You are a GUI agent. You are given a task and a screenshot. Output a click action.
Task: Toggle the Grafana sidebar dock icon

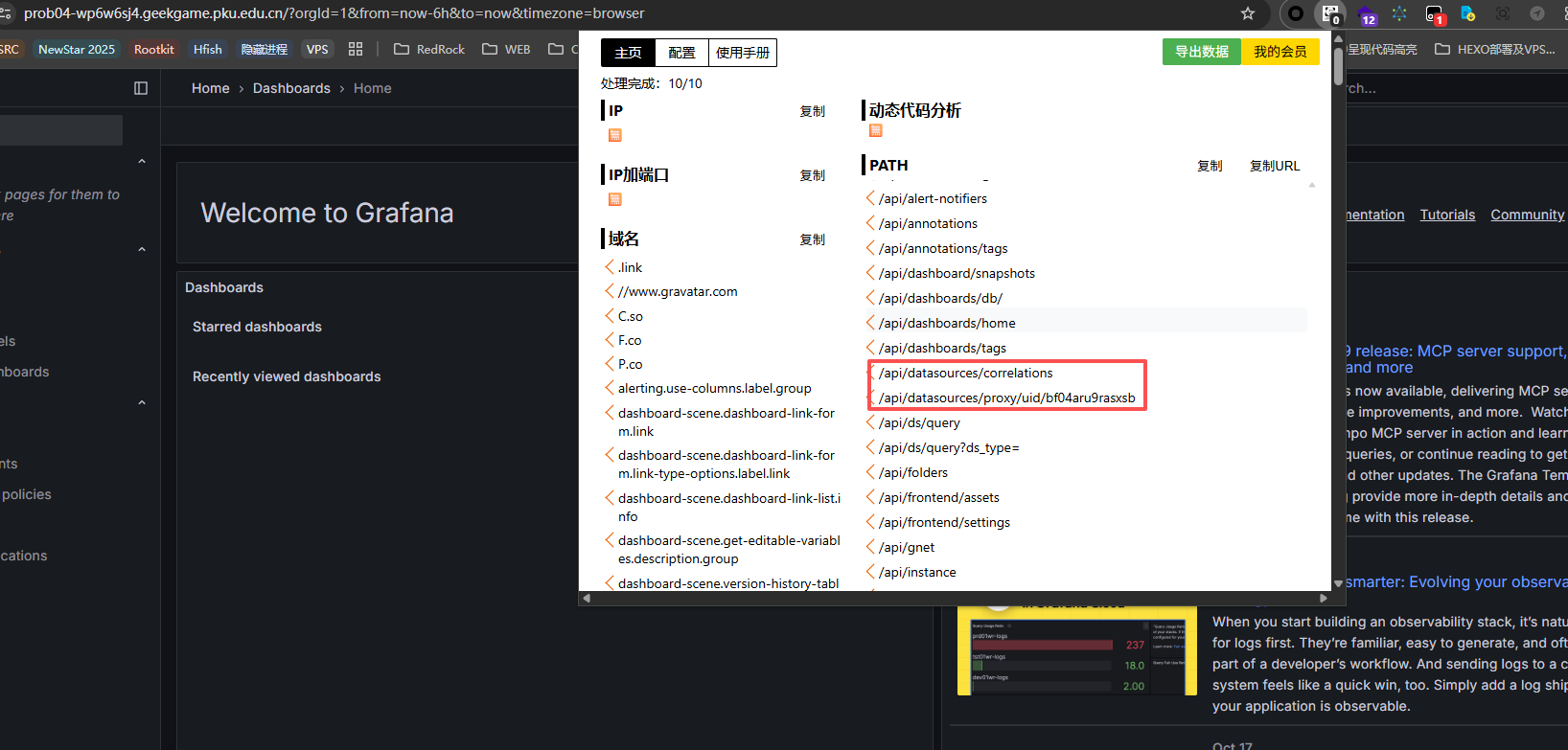coord(141,88)
